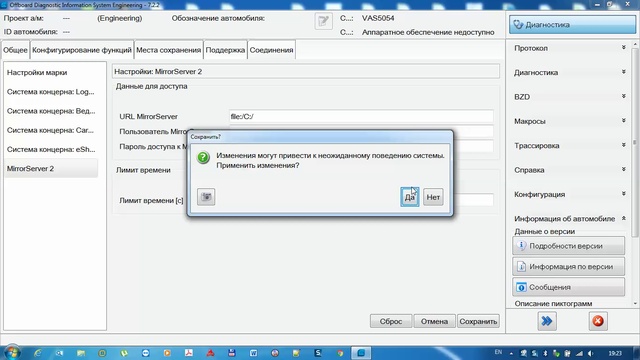Click the blue double-arrow forward icon

547,321
